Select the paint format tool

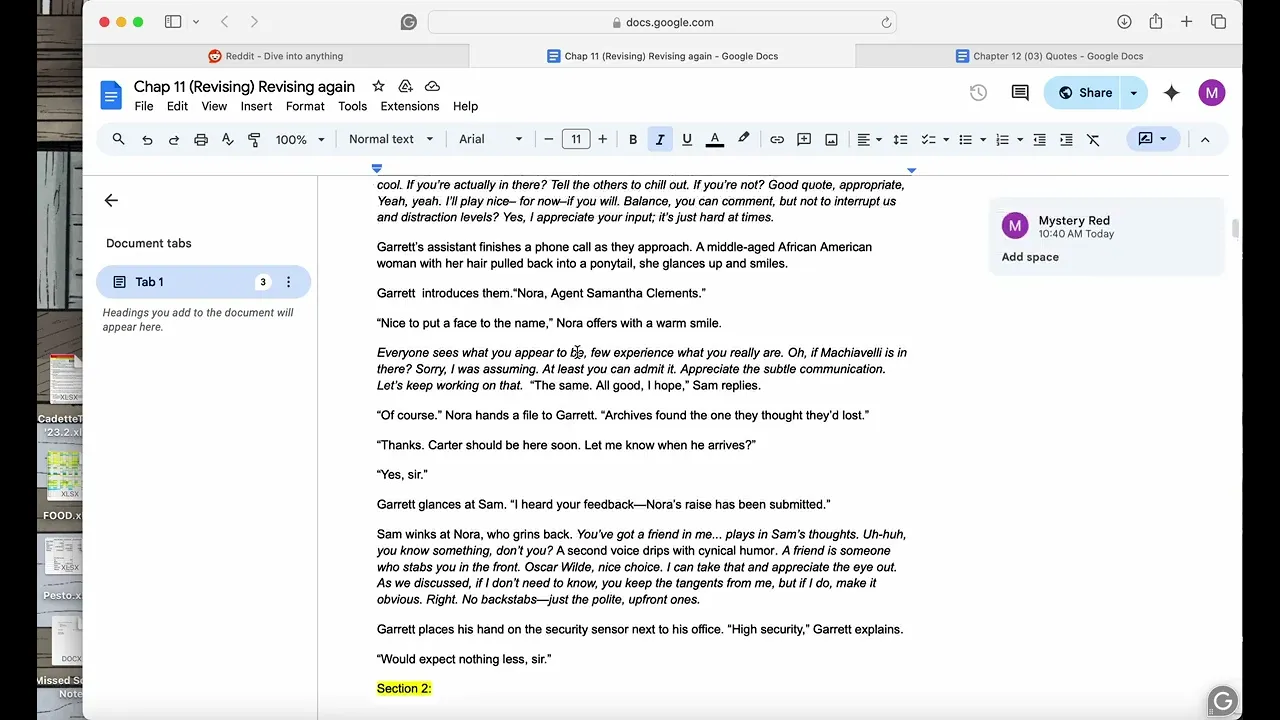254,140
